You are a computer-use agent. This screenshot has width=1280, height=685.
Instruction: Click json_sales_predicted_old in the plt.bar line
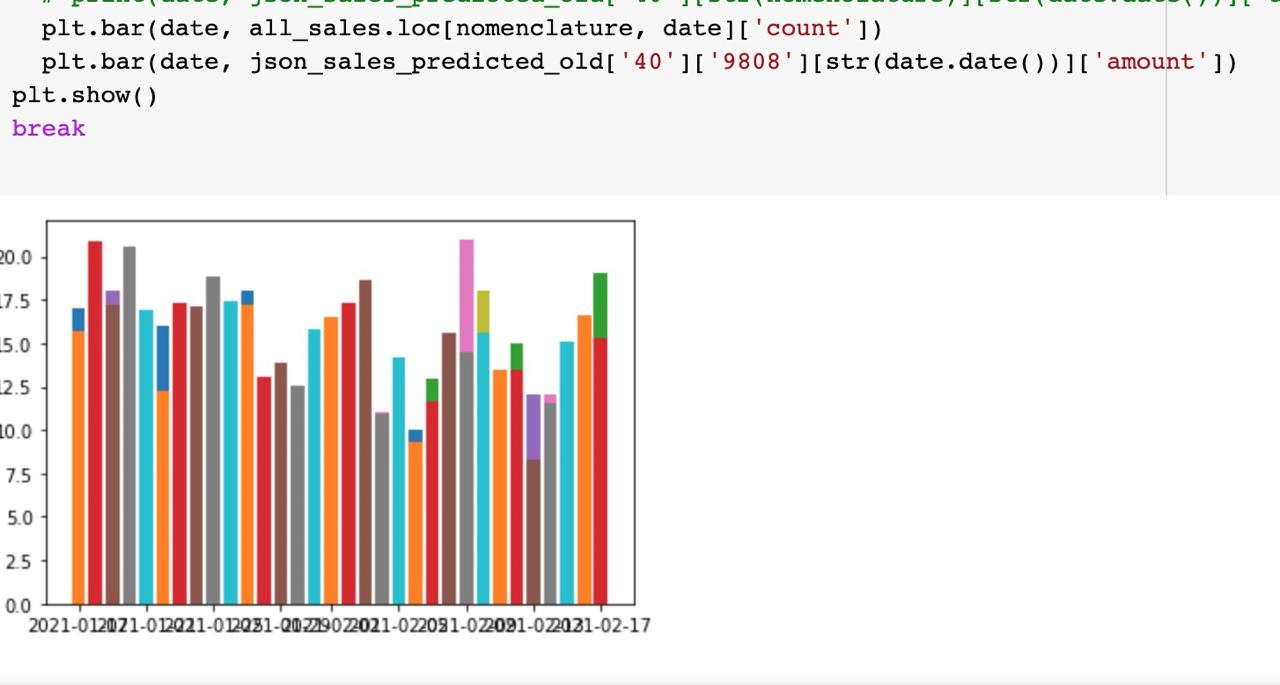(x=427, y=62)
